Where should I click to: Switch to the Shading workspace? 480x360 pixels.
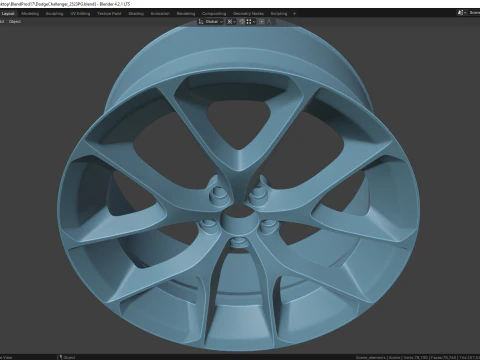coord(136,14)
